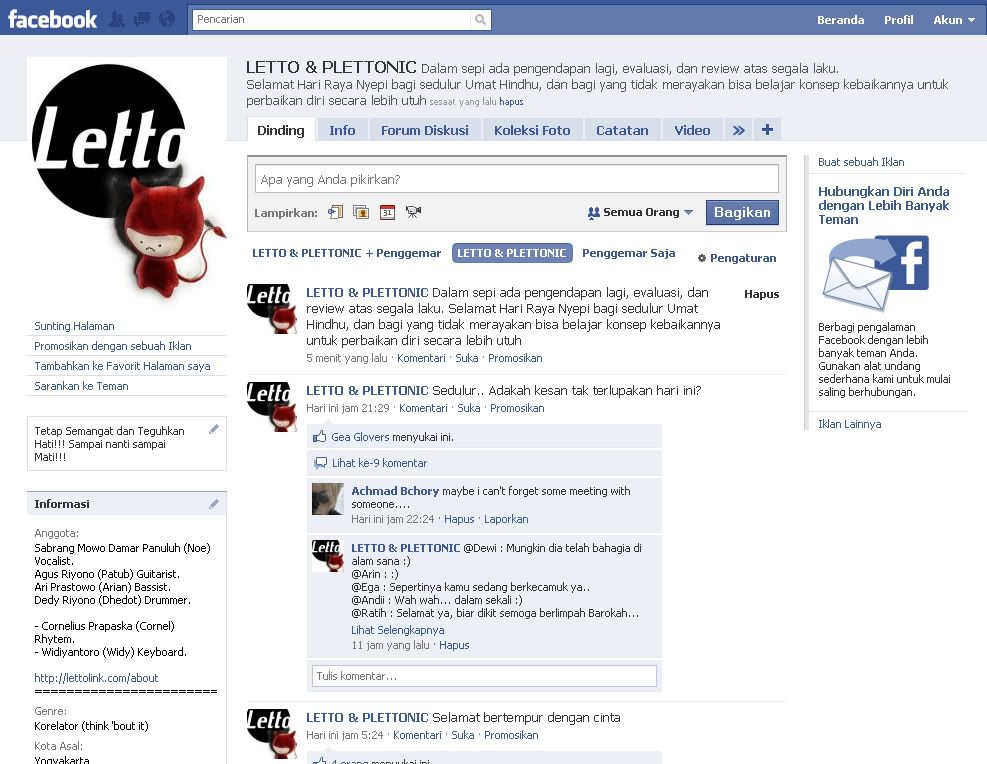
Task: Open friend requests icon in top bar
Action: click(x=116, y=20)
